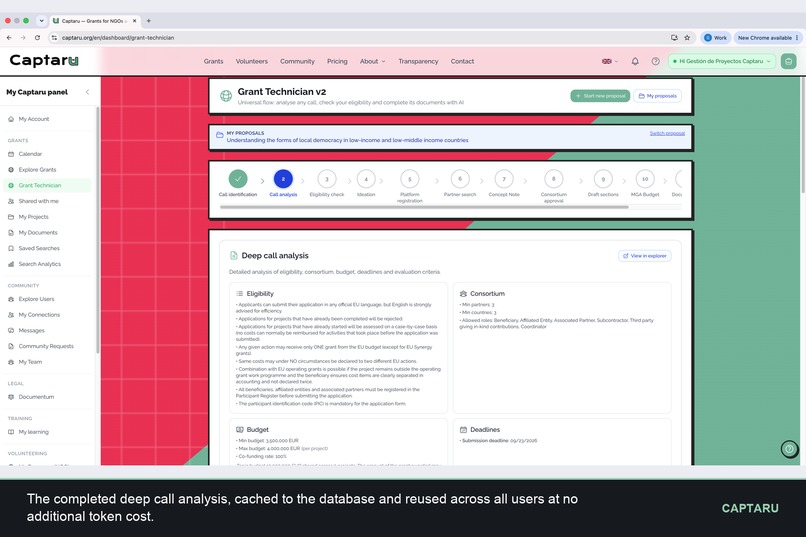Click the Explore Grants sidebar icon
Image resolution: width=806 pixels, height=537 pixels.
coord(11,170)
